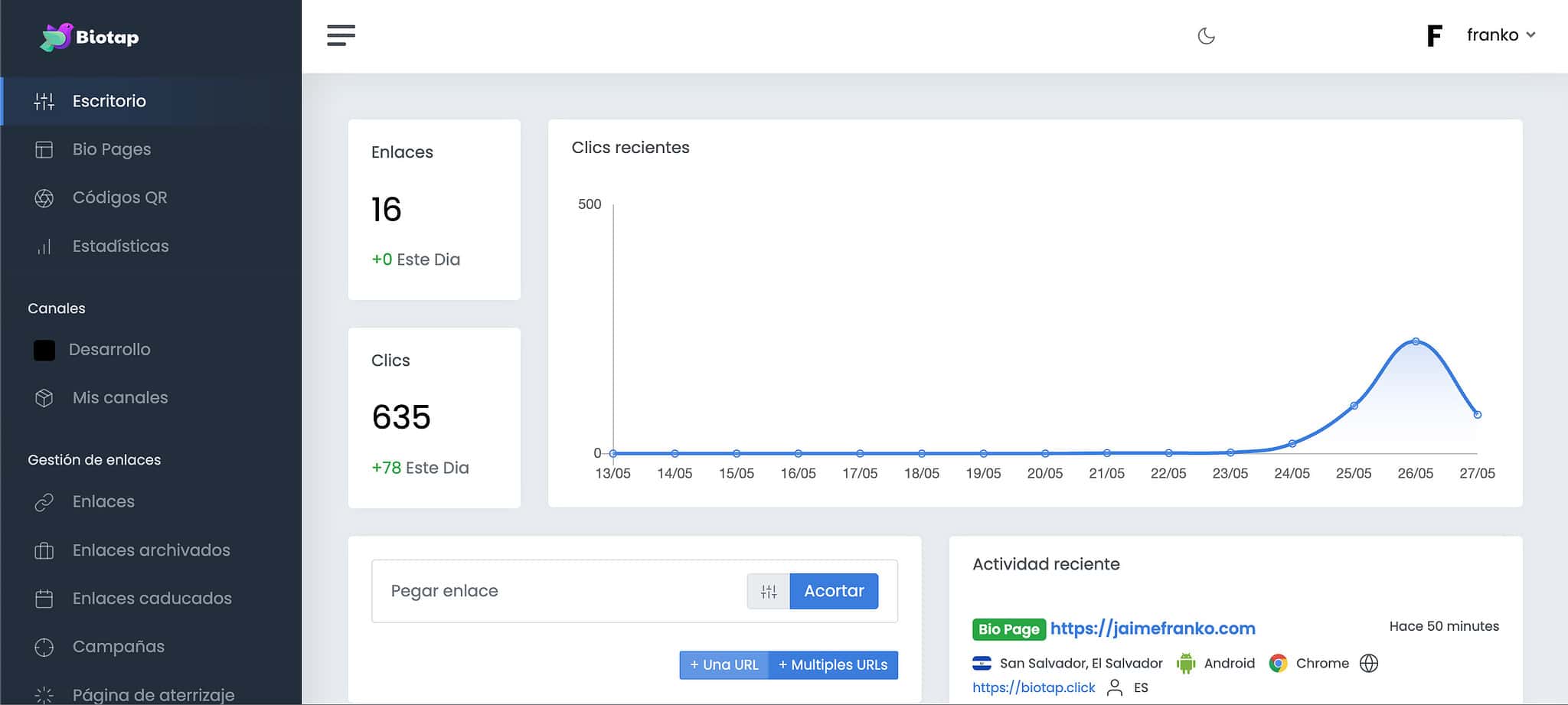View Estadísticas via the chart icon

(x=44, y=246)
